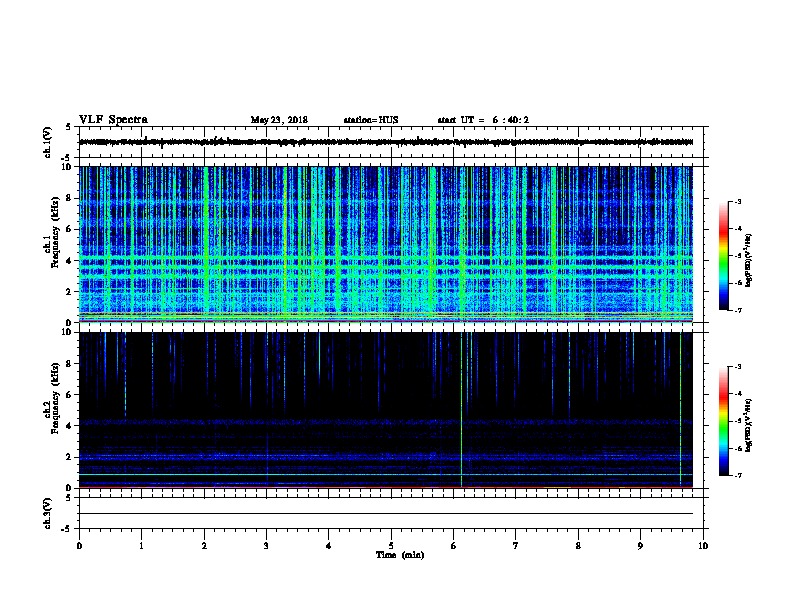Image resolution: width=792 pixels, height=612 pixels.
Task: Click the time axis tick label "7"
Action: [516, 546]
